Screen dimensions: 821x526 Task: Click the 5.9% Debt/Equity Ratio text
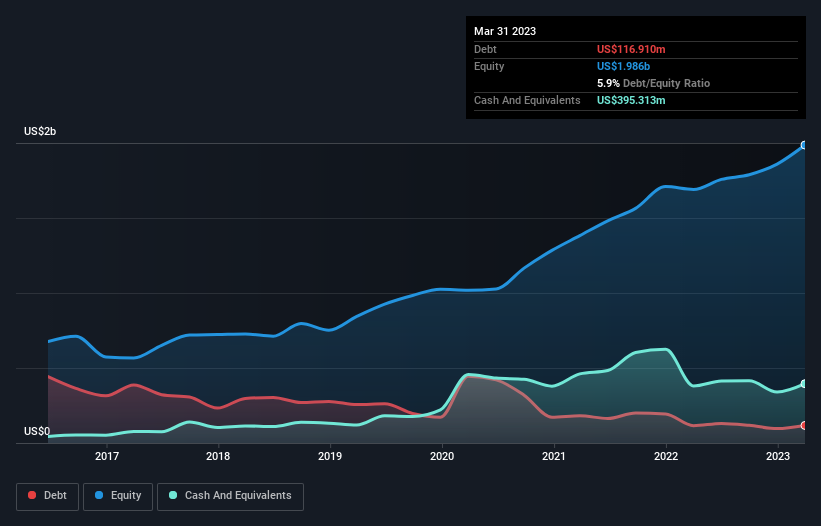pos(653,83)
